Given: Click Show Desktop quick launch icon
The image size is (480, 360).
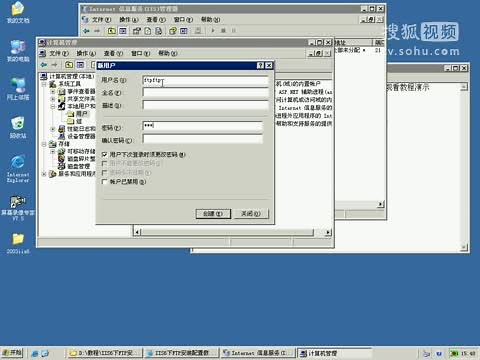Looking at the screenshot, I should coord(45,353).
